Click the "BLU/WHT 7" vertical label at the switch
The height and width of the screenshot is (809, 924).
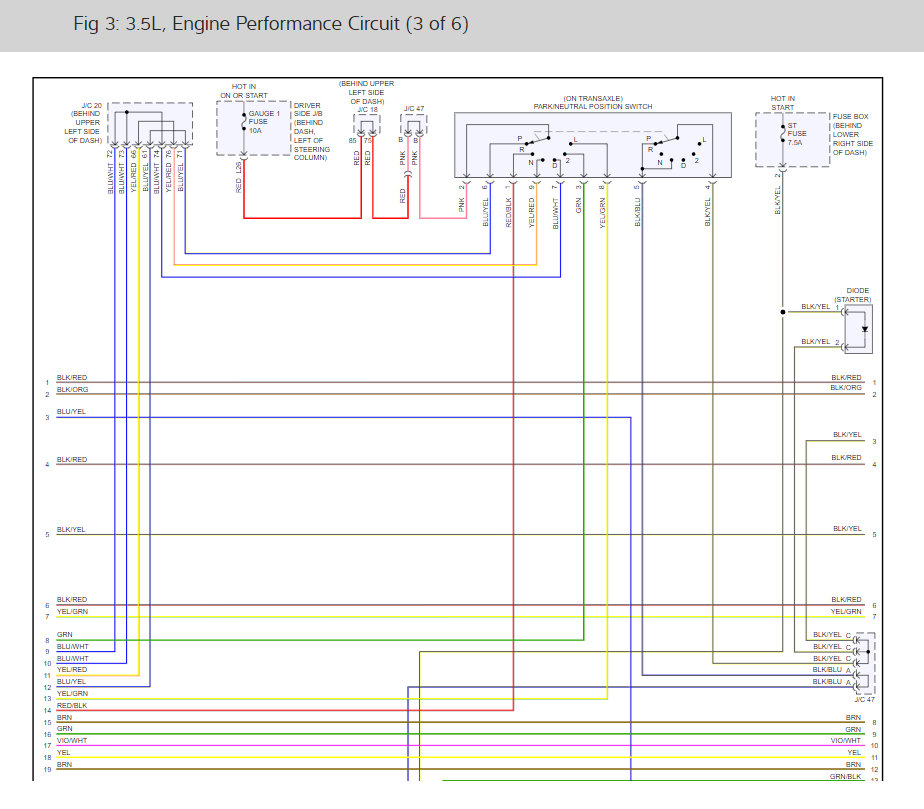[555, 207]
